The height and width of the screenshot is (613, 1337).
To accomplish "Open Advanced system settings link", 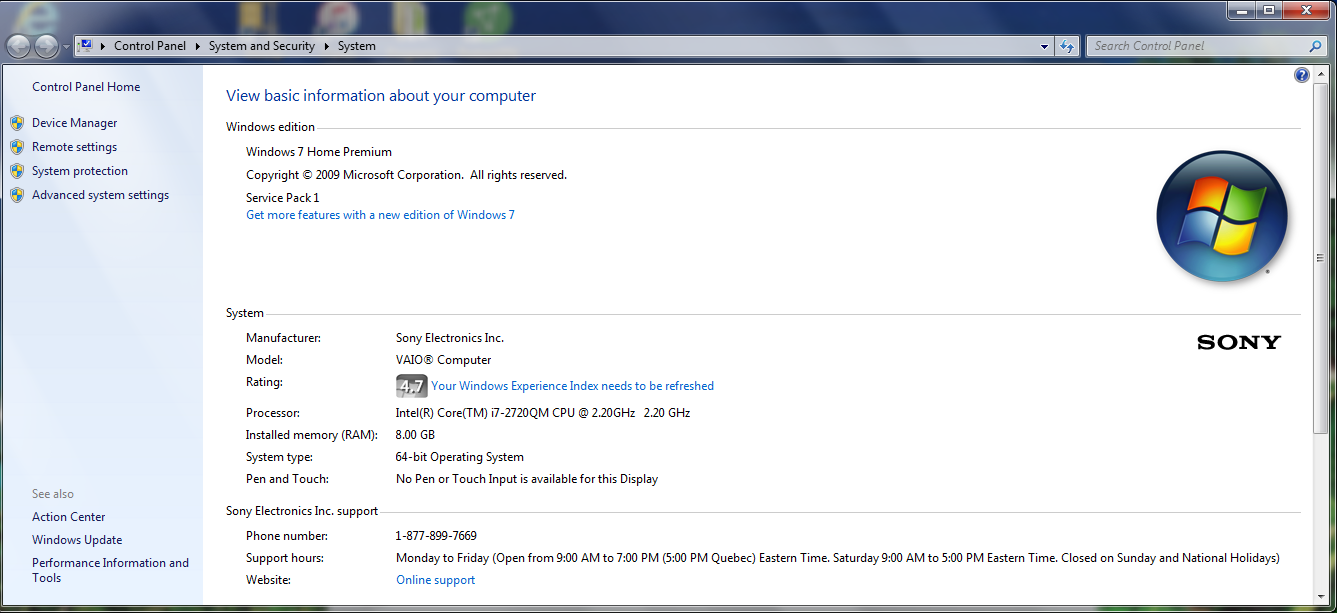I will [x=100, y=195].
